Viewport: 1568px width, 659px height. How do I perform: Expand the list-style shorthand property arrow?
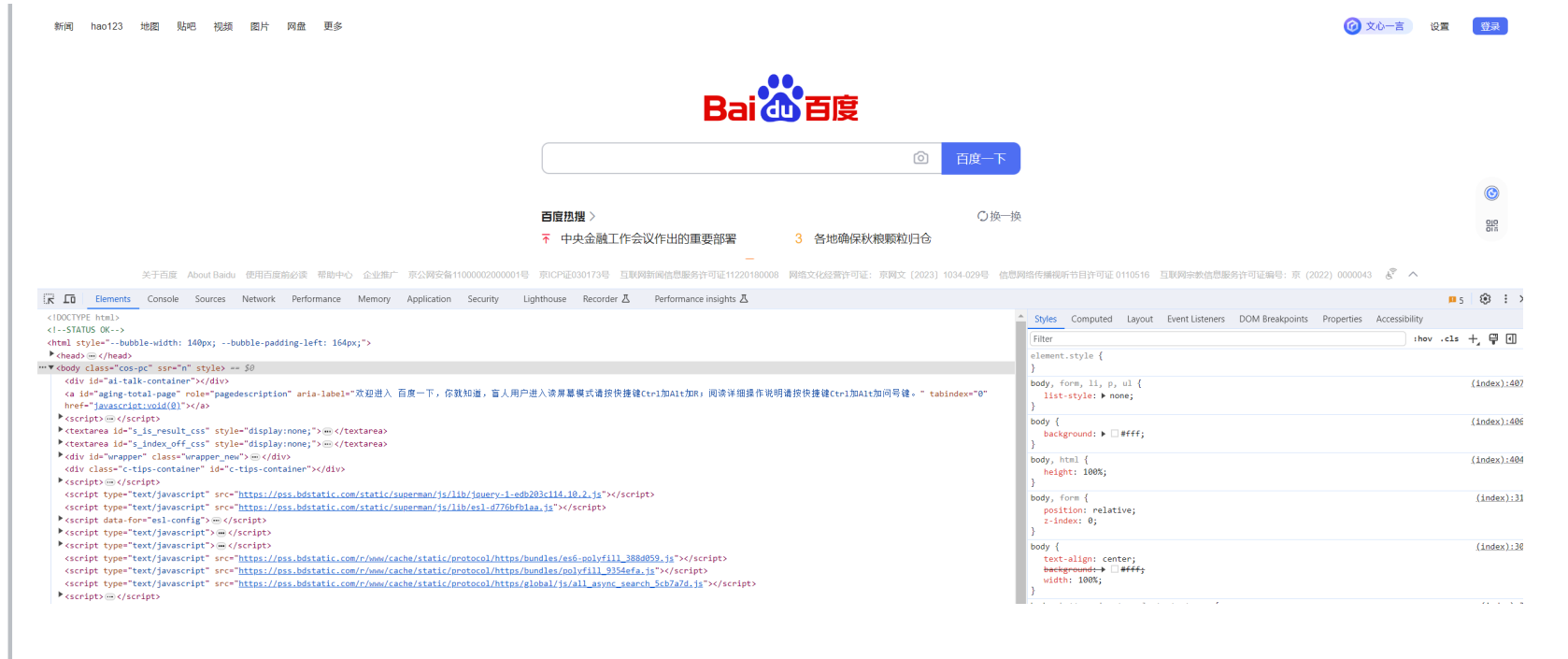1104,396
